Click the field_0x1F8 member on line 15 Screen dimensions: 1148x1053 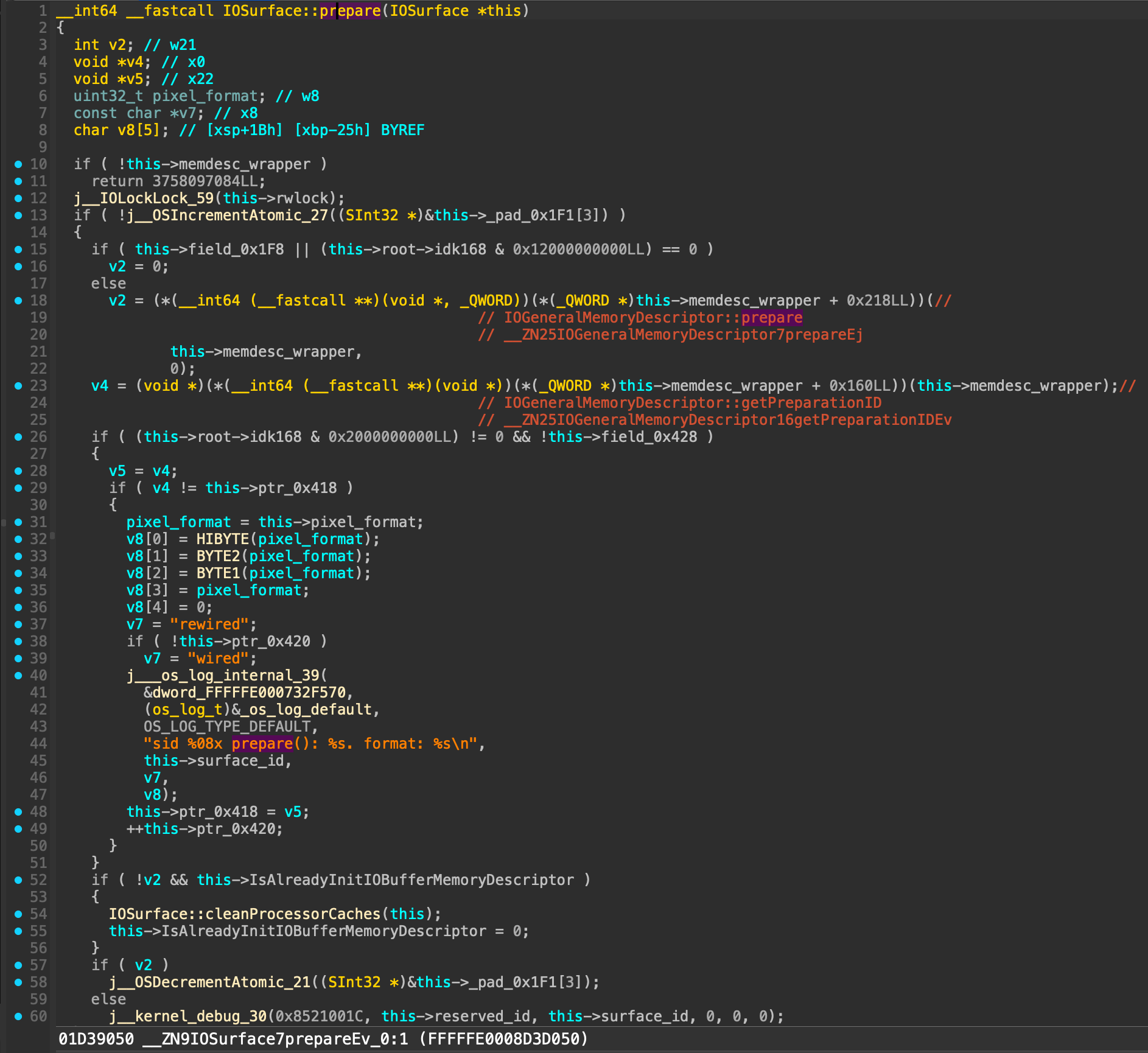pyautogui.click(x=236, y=249)
